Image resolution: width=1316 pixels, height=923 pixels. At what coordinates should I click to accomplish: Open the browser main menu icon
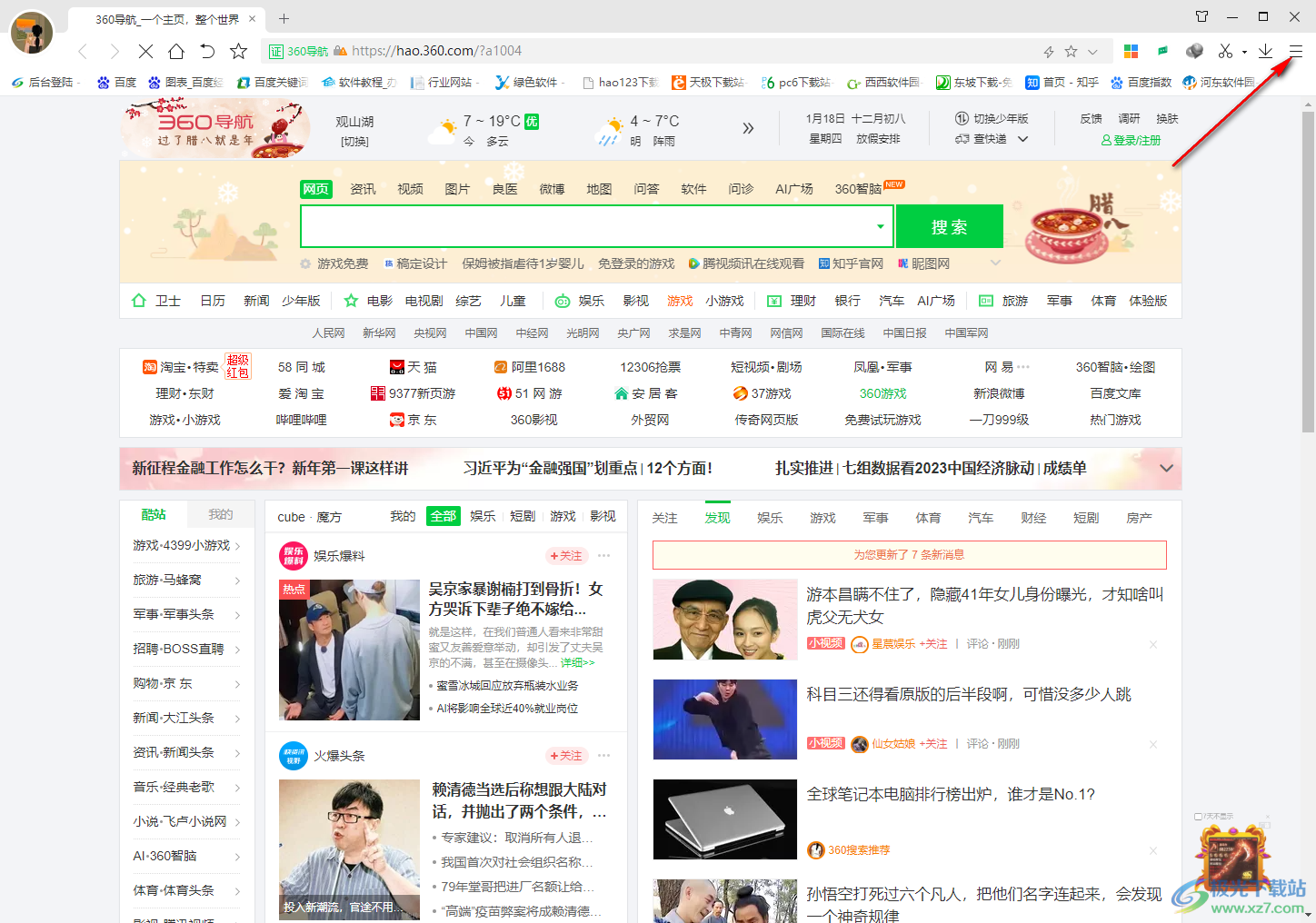pos(1296,52)
